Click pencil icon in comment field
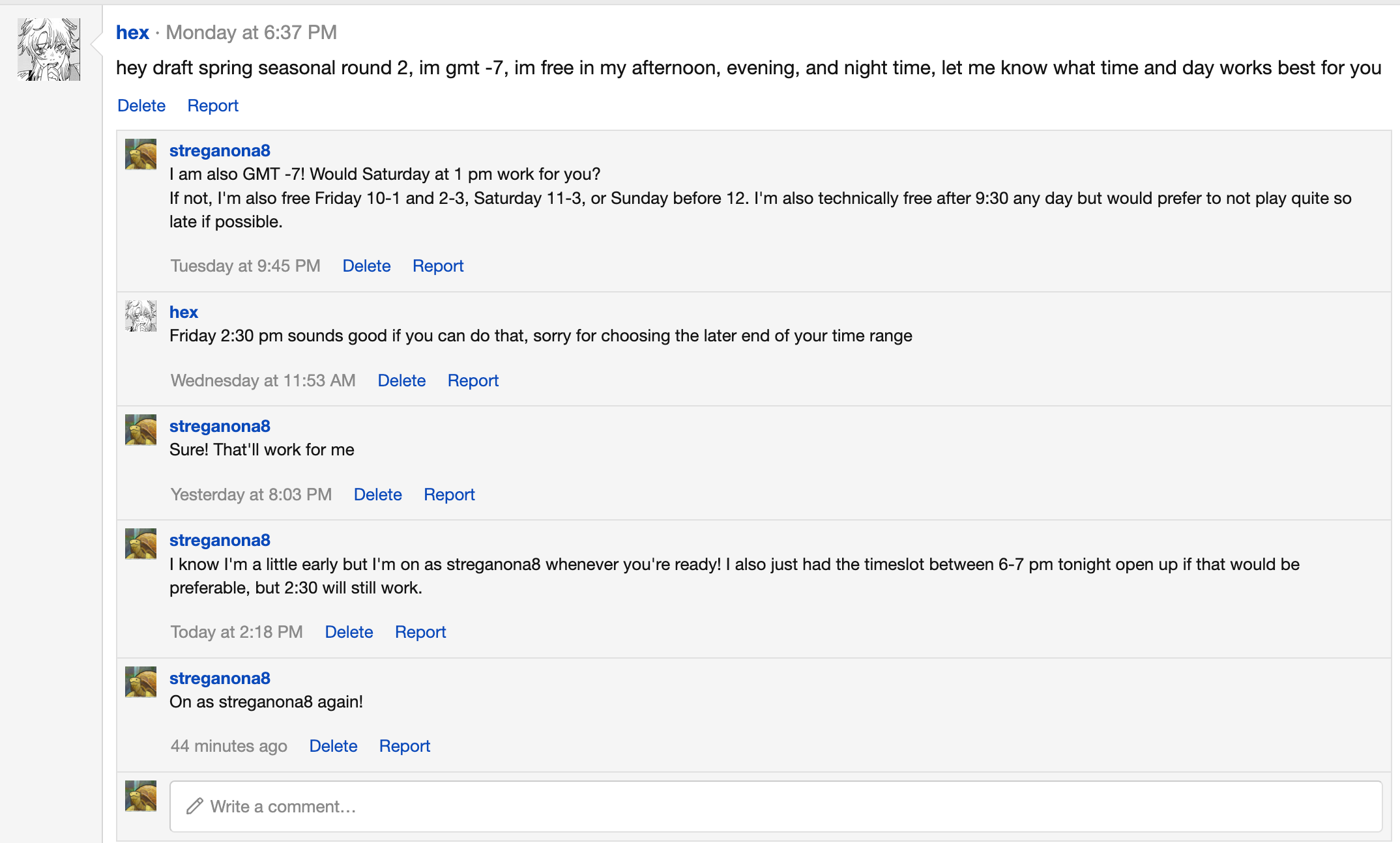1400x843 pixels. coord(194,807)
